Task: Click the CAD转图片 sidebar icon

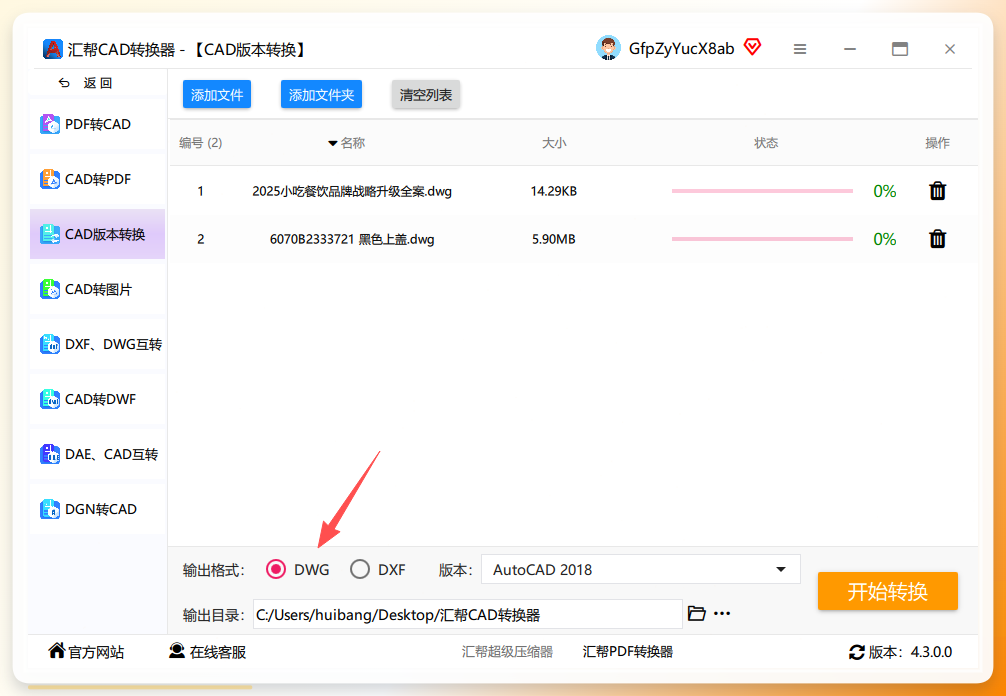Action: tap(50, 289)
